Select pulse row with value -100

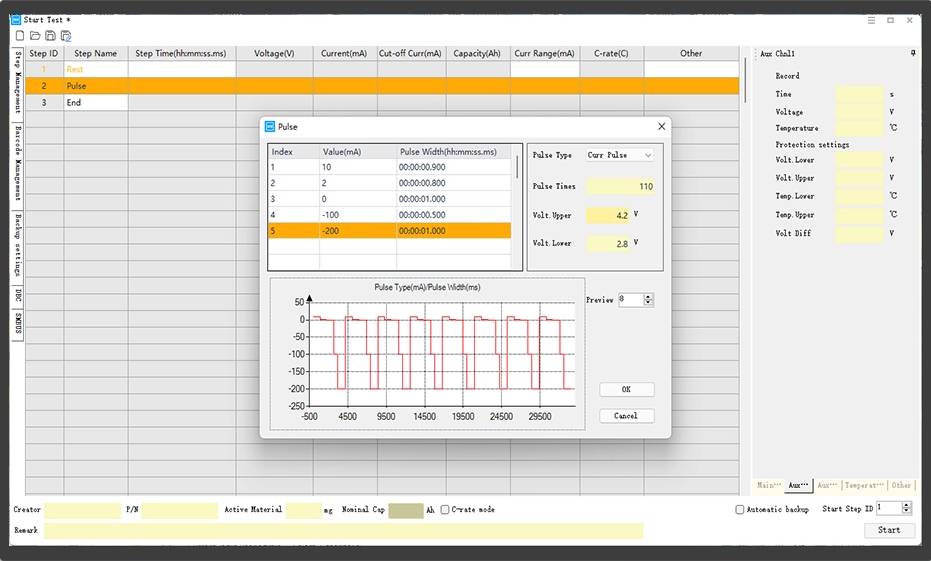click(x=390, y=215)
